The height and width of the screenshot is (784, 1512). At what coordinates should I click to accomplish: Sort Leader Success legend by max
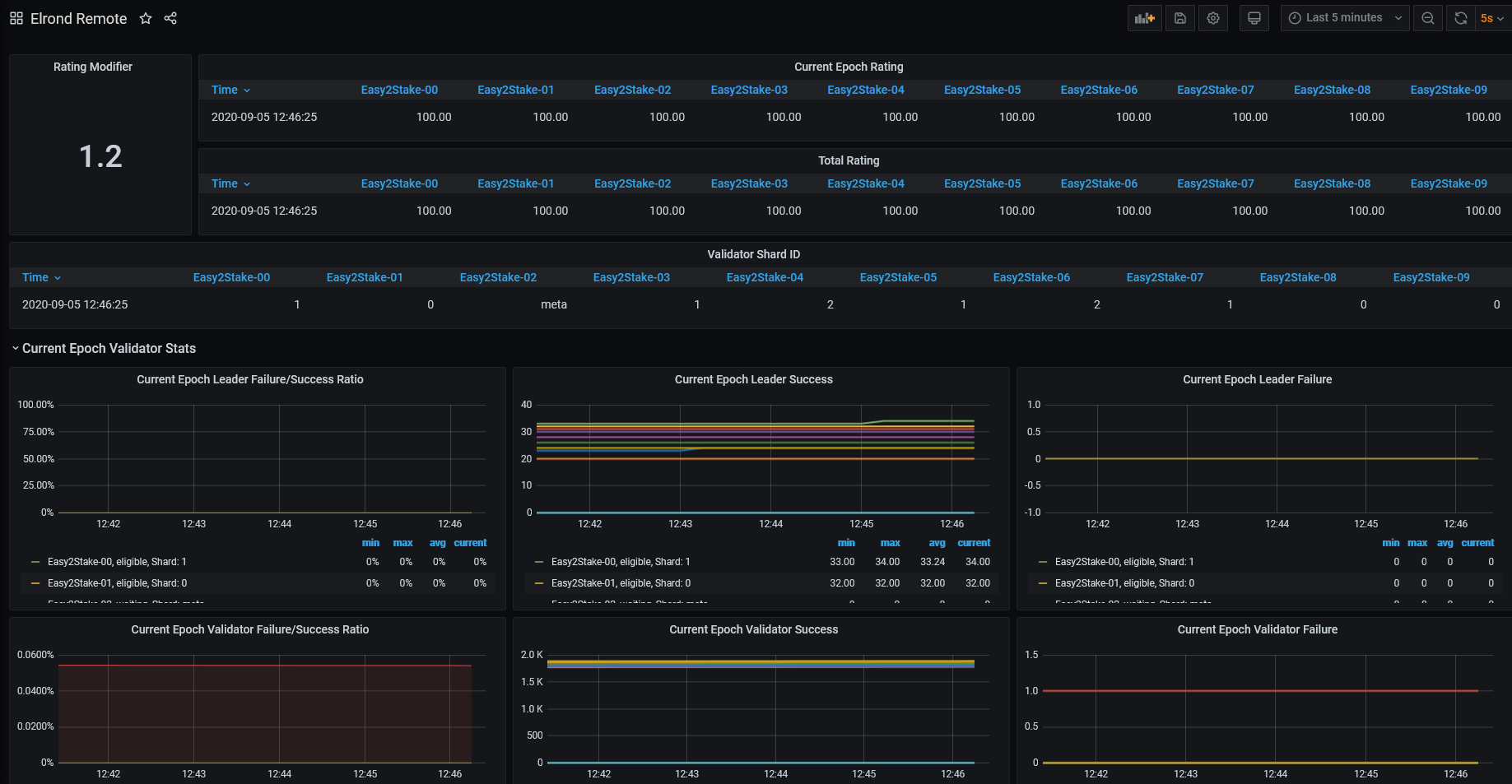(x=890, y=543)
